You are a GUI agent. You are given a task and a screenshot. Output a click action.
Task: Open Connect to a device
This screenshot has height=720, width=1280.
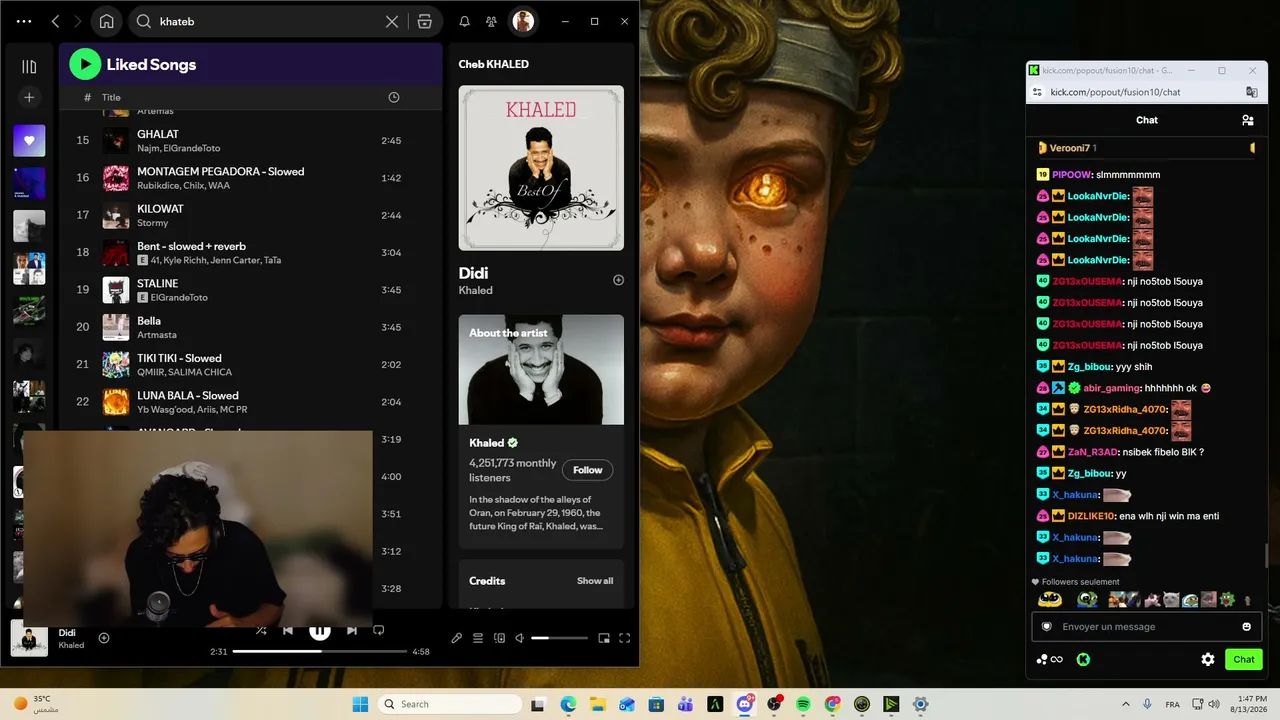point(499,638)
